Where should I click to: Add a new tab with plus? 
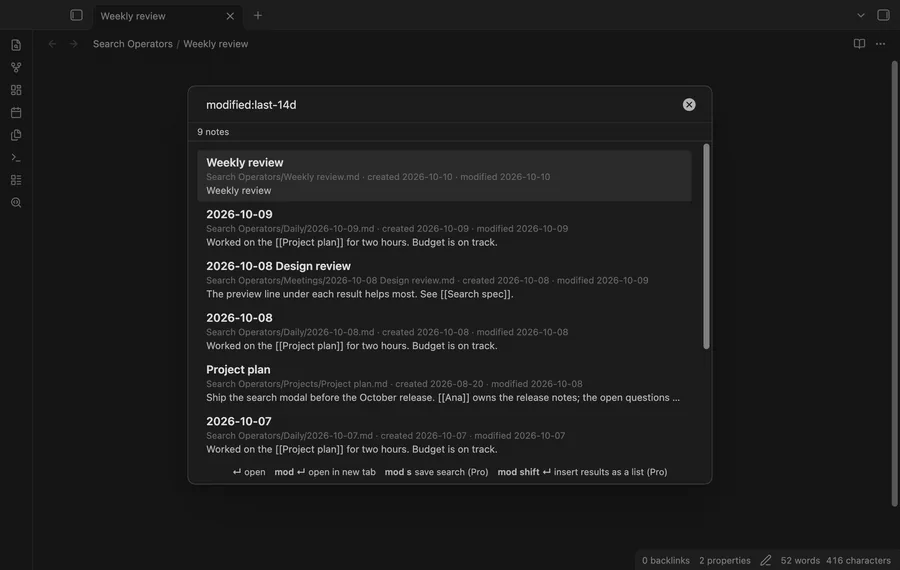click(258, 15)
